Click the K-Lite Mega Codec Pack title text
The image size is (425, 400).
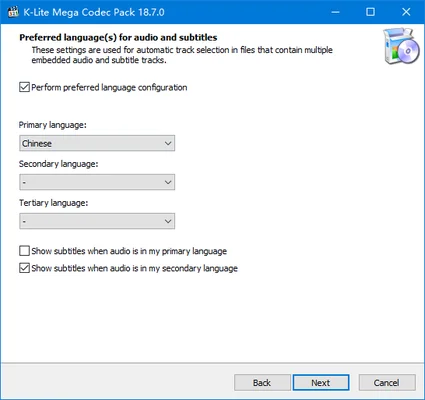pyautogui.click(x=94, y=12)
